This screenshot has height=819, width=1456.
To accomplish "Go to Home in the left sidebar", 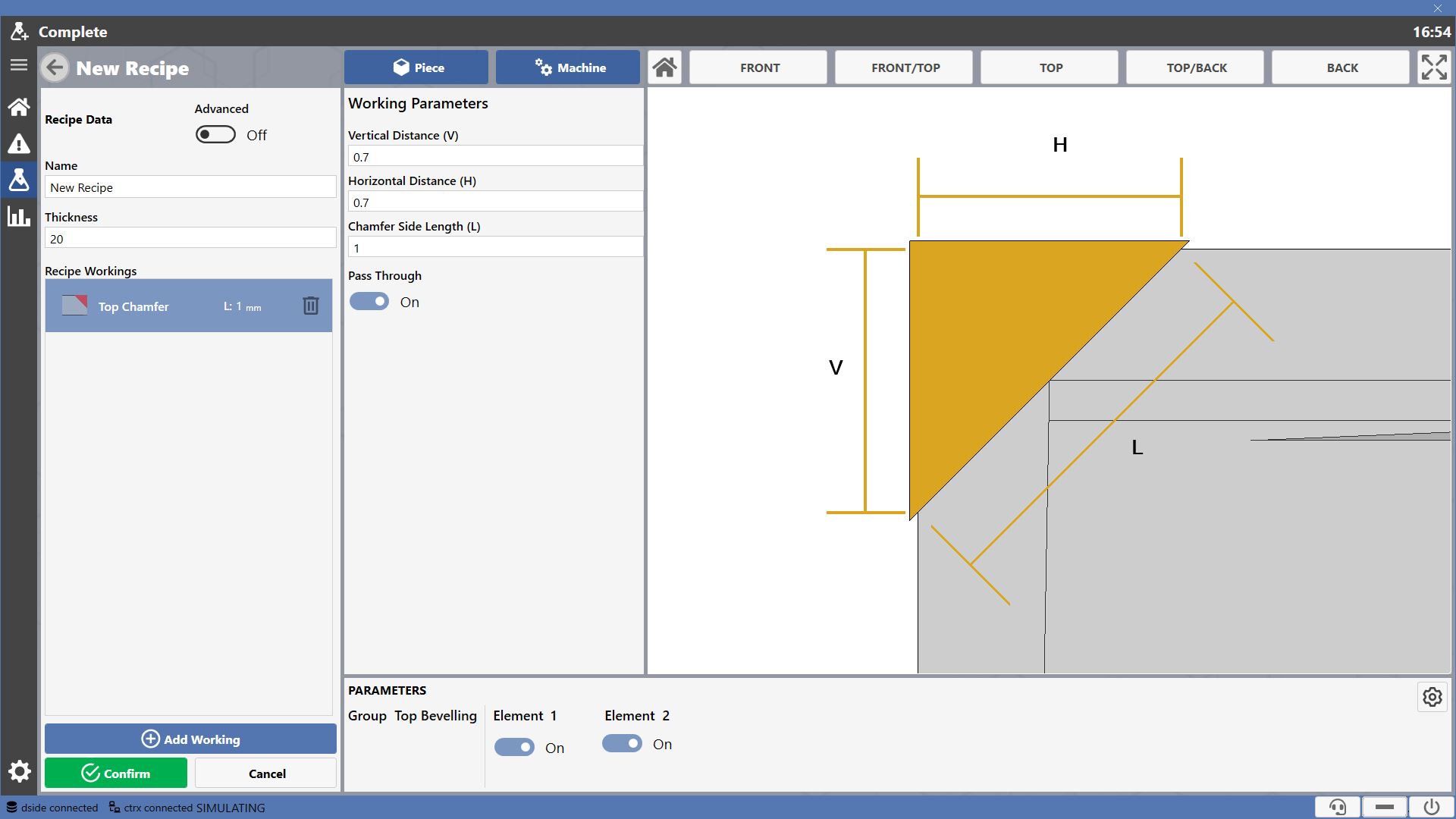I will pyautogui.click(x=19, y=107).
